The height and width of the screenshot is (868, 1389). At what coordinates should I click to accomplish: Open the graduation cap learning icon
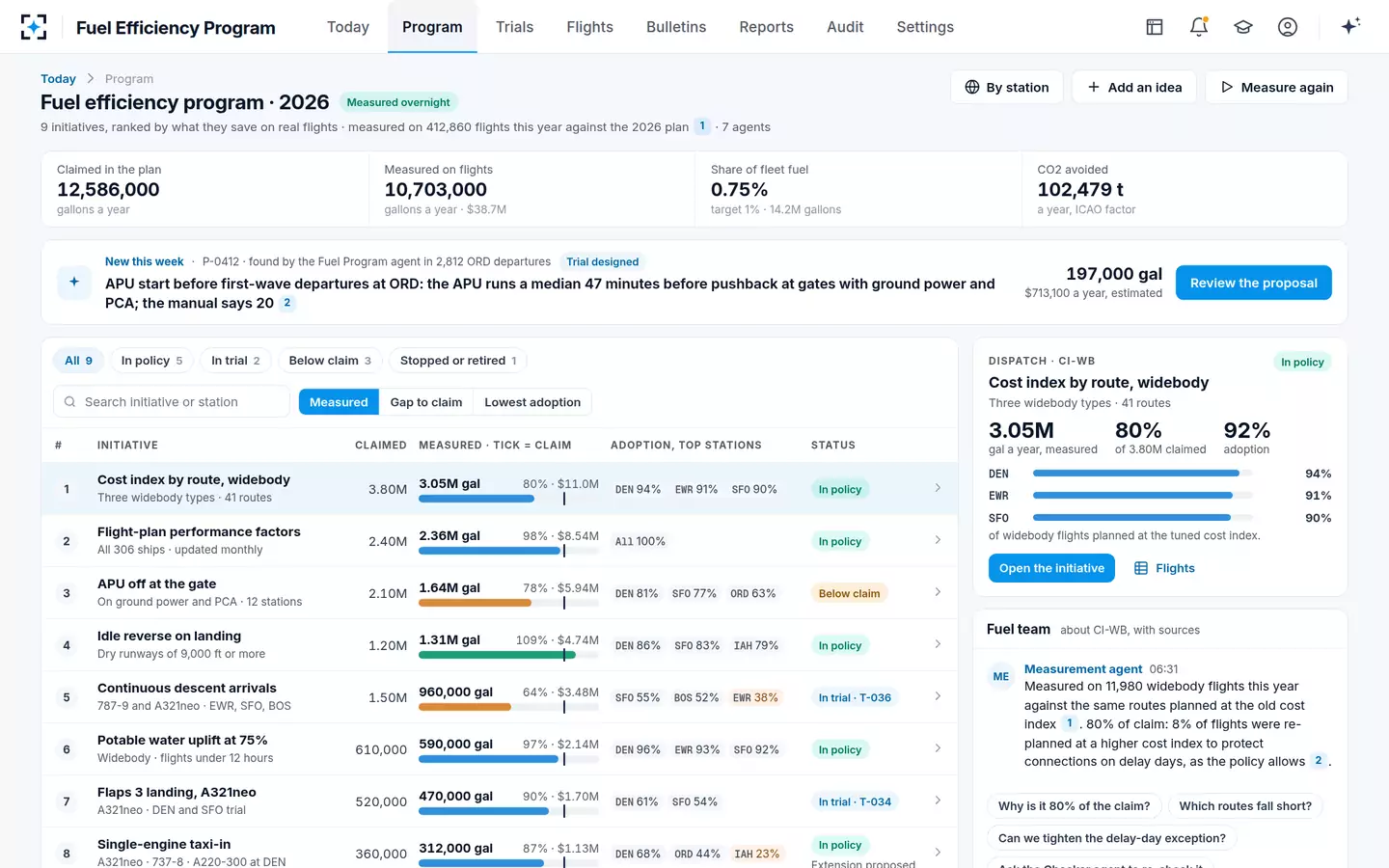[1243, 27]
